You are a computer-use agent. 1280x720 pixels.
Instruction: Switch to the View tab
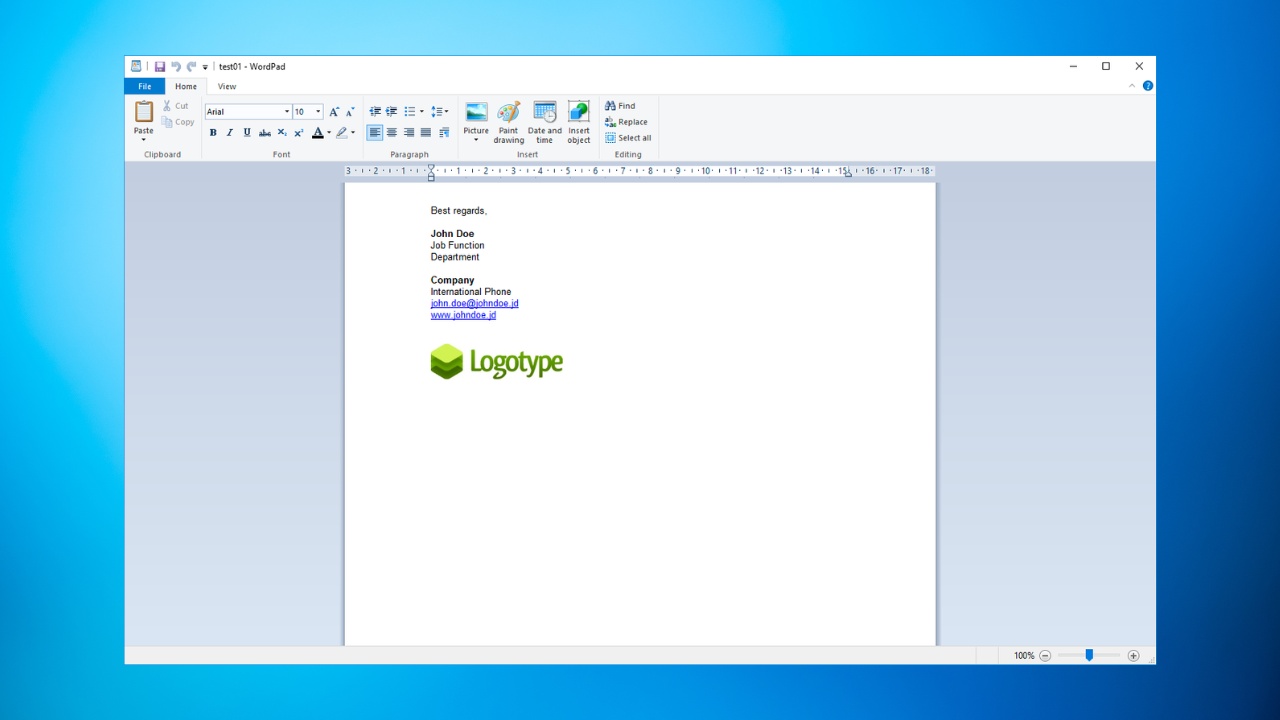pyautogui.click(x=227, y=87)
